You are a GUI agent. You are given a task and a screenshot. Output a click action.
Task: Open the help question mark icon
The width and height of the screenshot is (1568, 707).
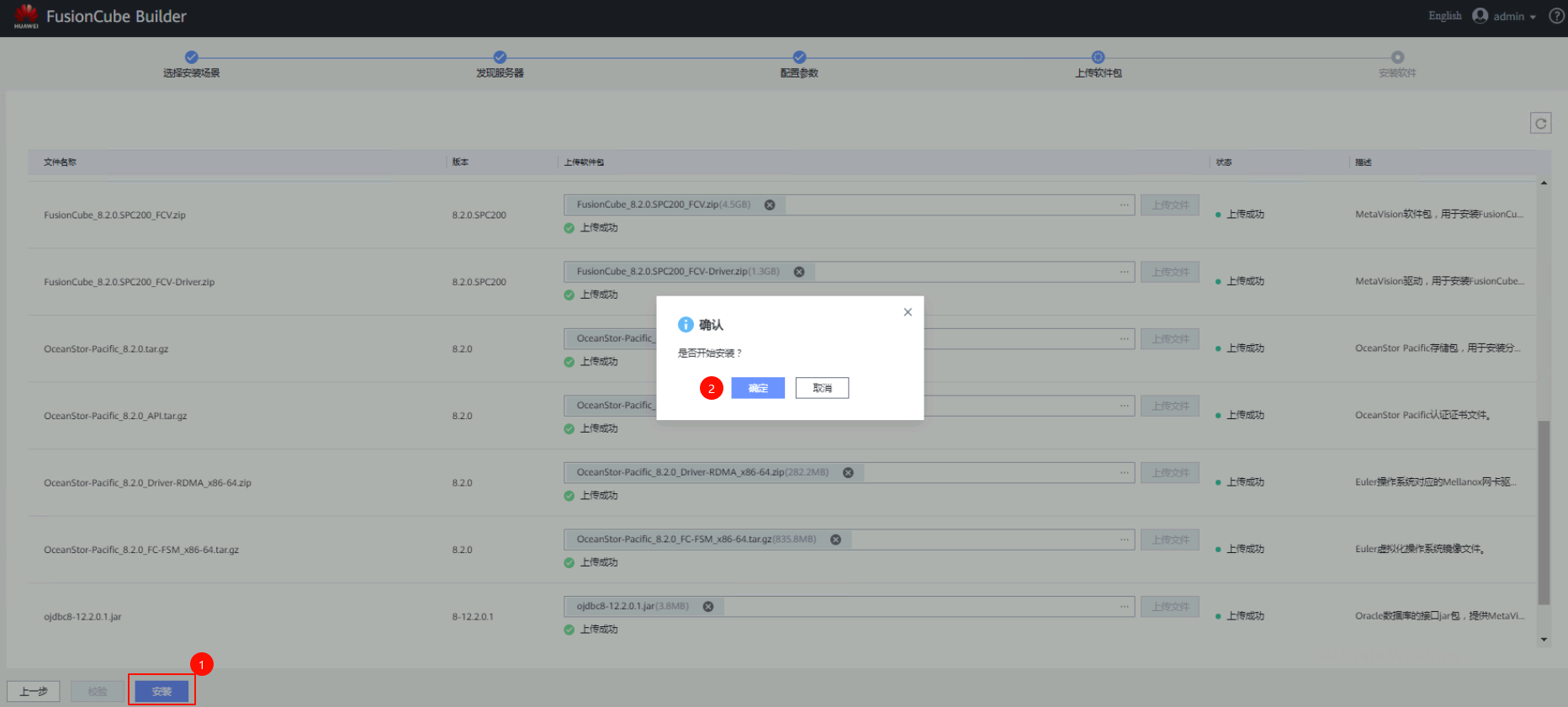(1556, 16)
